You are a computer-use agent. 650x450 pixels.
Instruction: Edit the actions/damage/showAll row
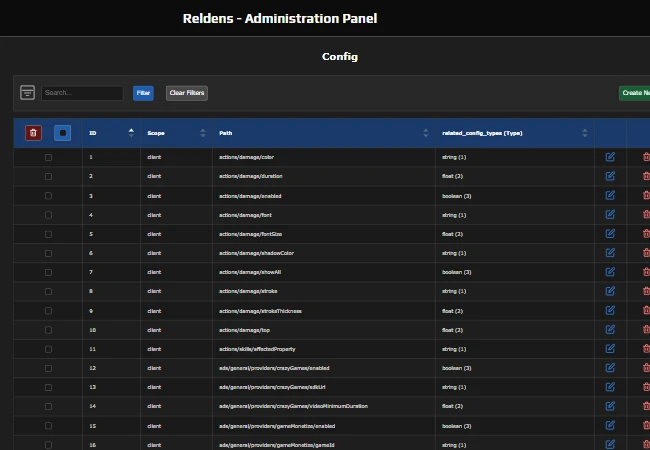pos(610,272)
